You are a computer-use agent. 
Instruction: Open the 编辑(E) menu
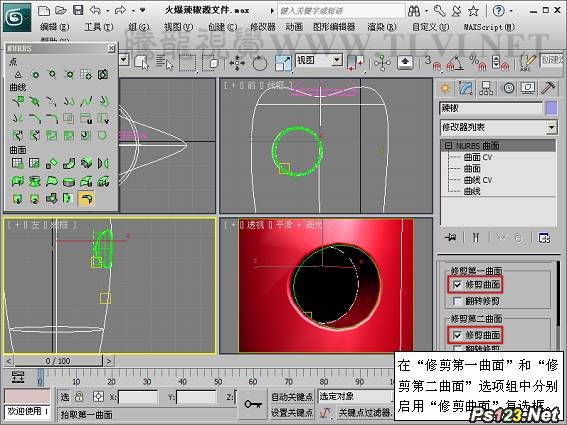55,27
